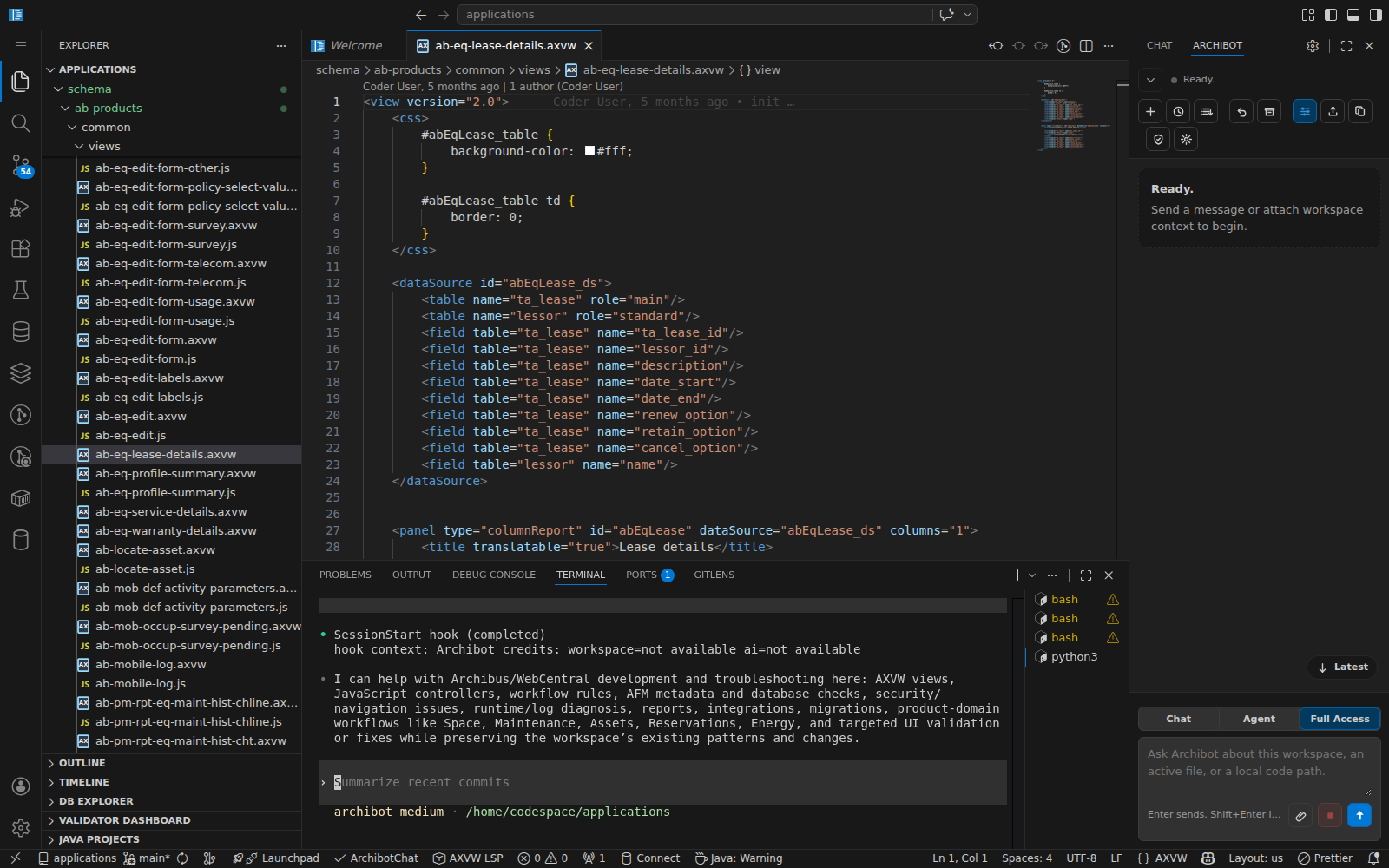Click GitLens next revision icon

[x=1041, y=46]
